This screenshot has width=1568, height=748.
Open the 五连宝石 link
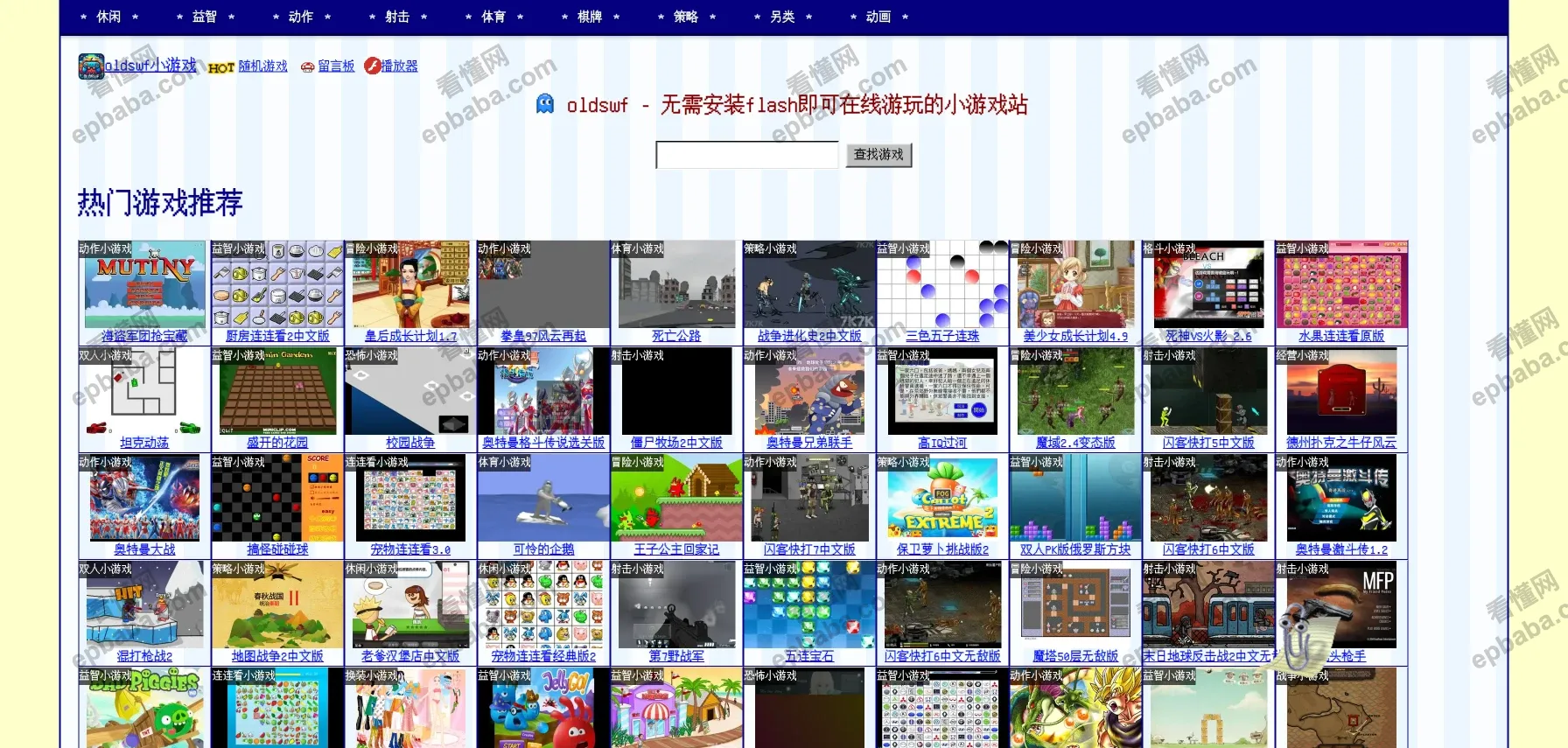(x=809, y=656)
